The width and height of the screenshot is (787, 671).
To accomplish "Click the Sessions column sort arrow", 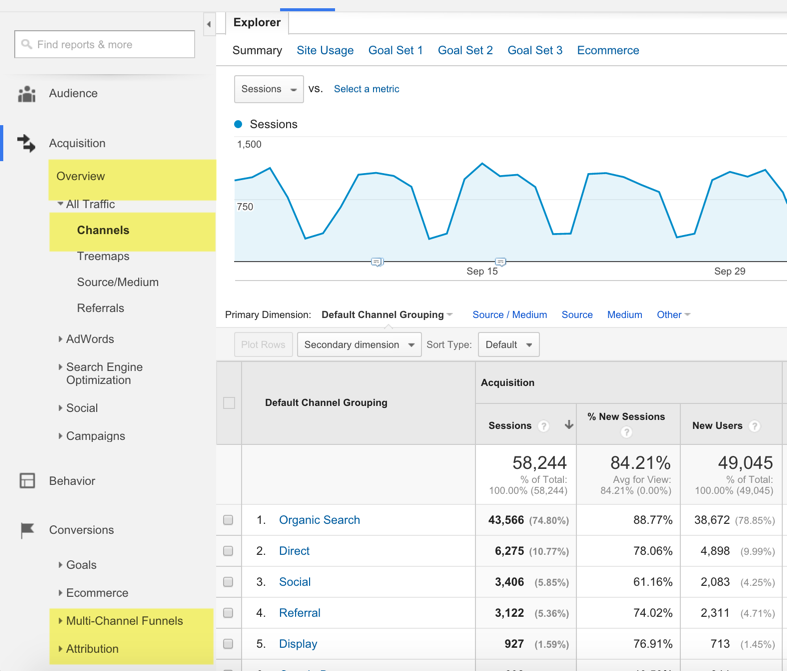I will 569,425.
